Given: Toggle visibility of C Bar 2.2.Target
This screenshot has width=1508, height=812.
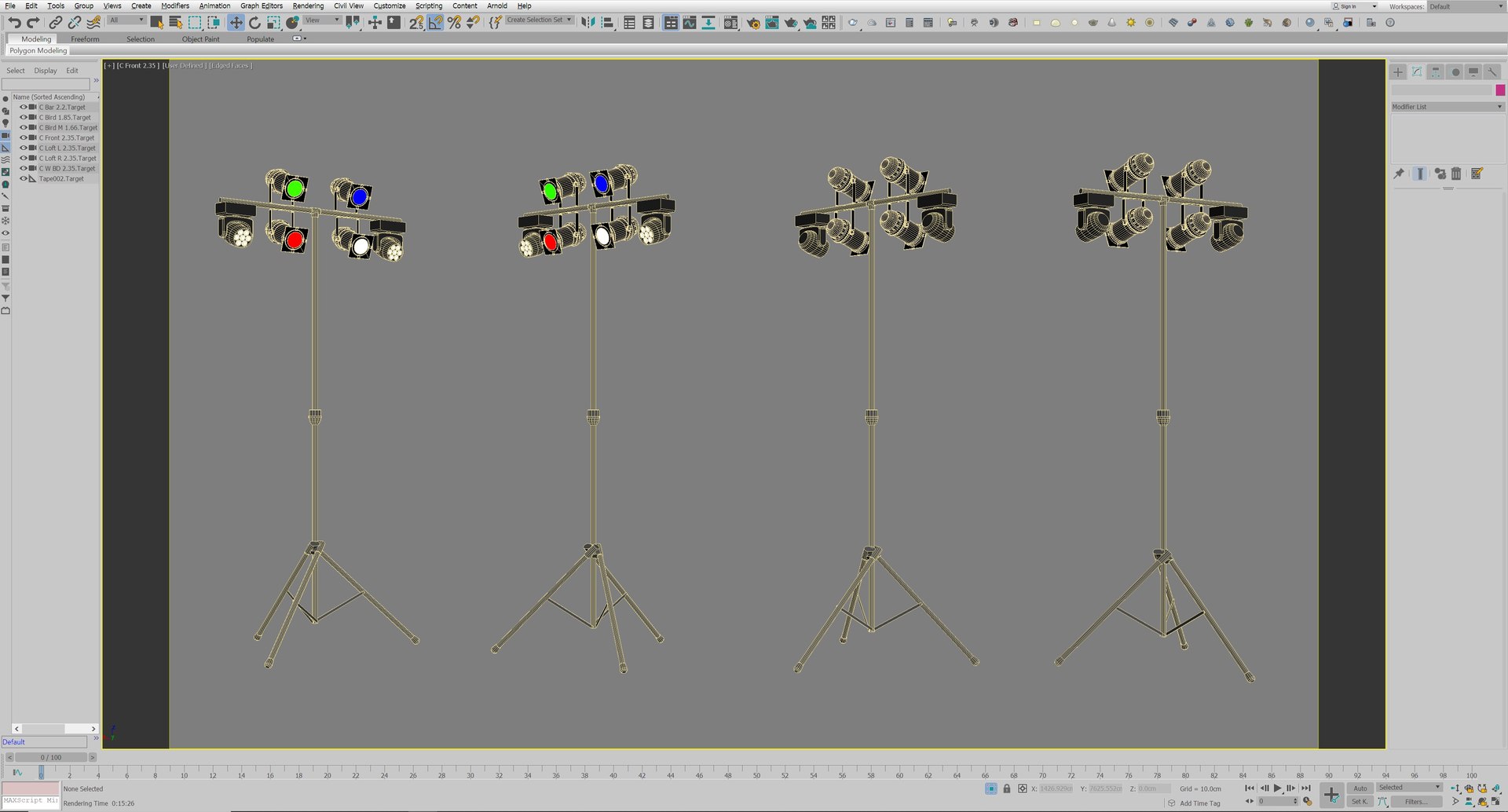Looking at the screenshot, I should (x=23, y=107).
